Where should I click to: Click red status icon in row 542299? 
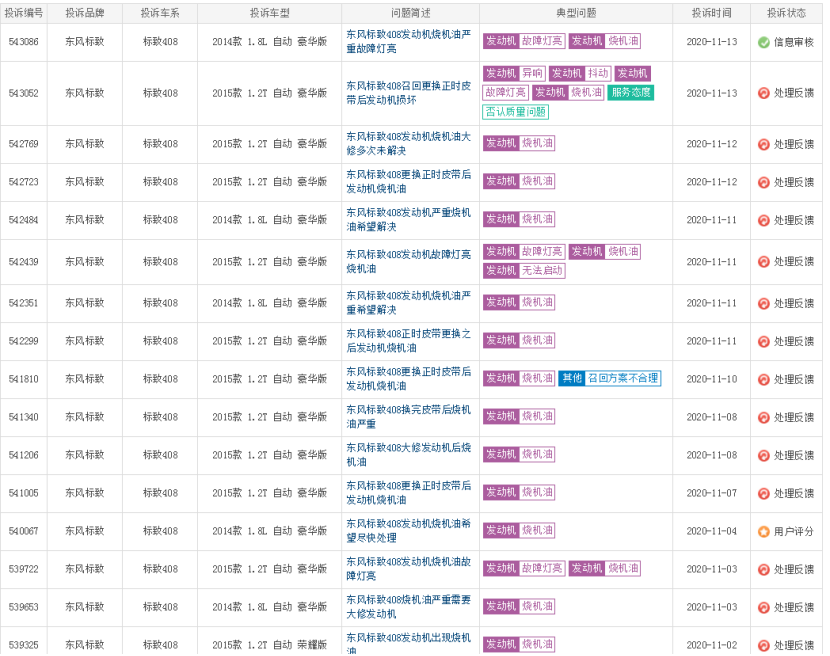tap(763, 342)
